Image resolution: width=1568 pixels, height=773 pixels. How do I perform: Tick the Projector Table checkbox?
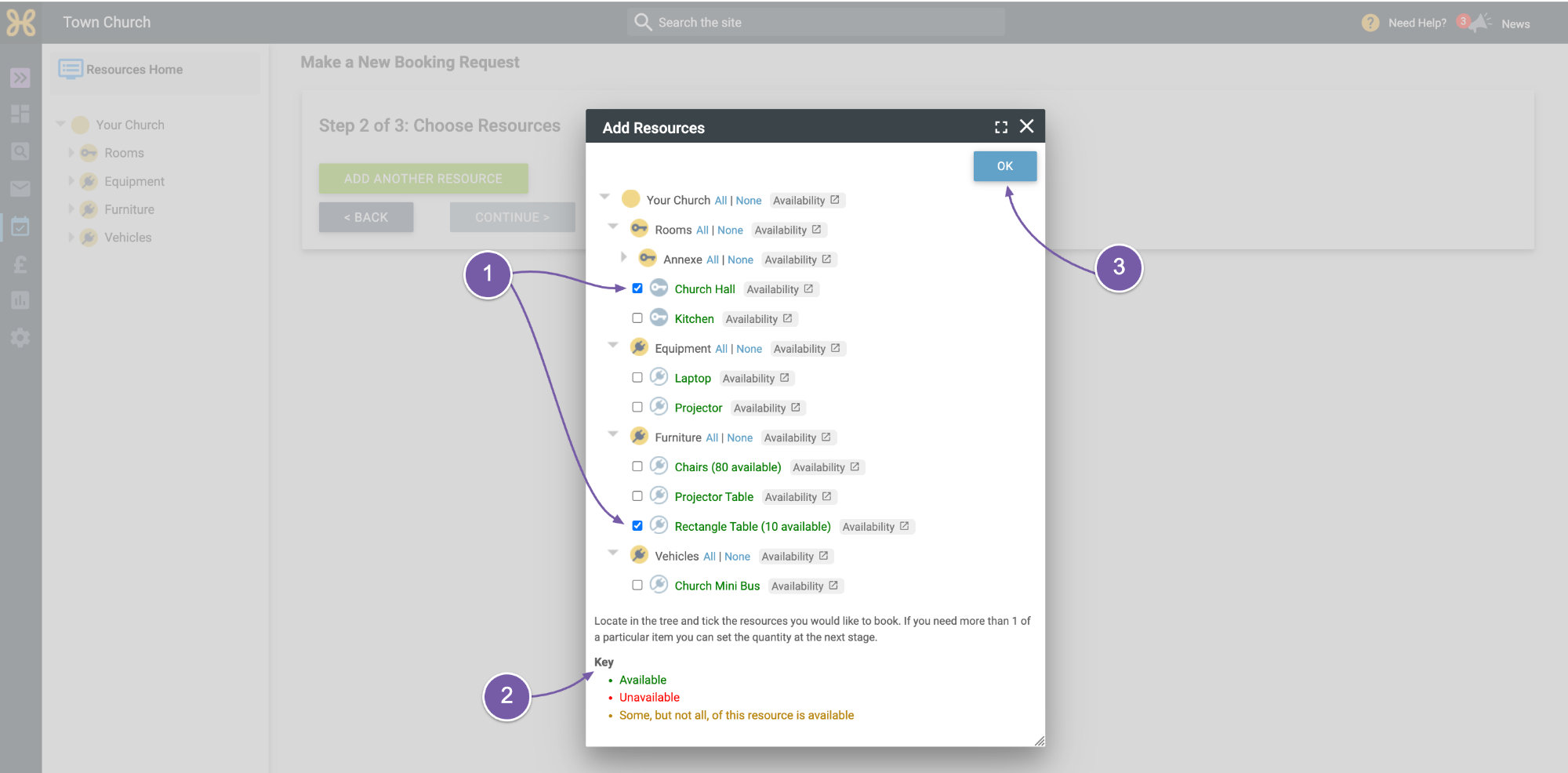[x=637, y=496]
